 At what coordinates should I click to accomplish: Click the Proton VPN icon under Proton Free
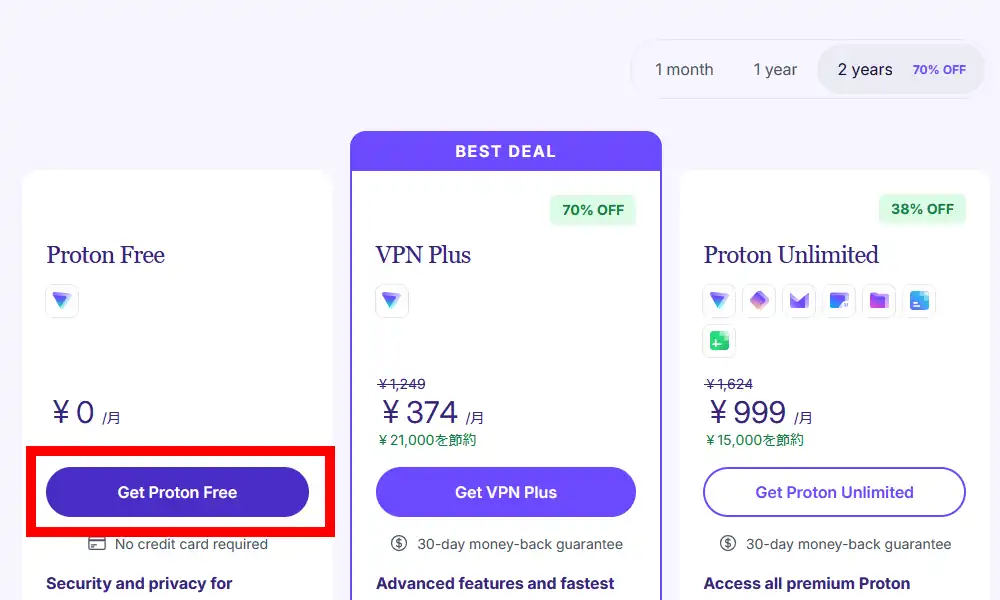point(62,301)
